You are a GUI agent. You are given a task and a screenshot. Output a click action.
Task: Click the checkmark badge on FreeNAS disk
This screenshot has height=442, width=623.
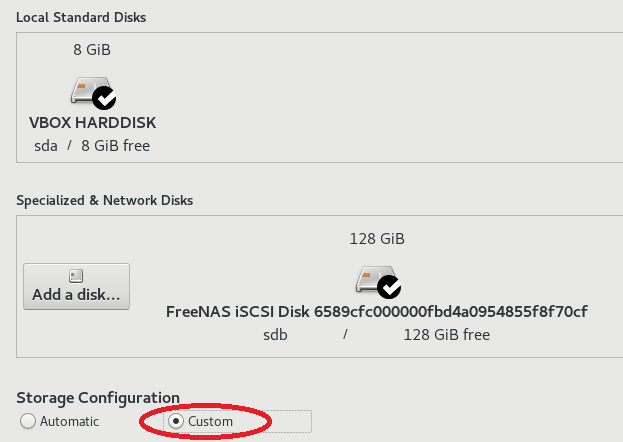click(x=389, y=287)
